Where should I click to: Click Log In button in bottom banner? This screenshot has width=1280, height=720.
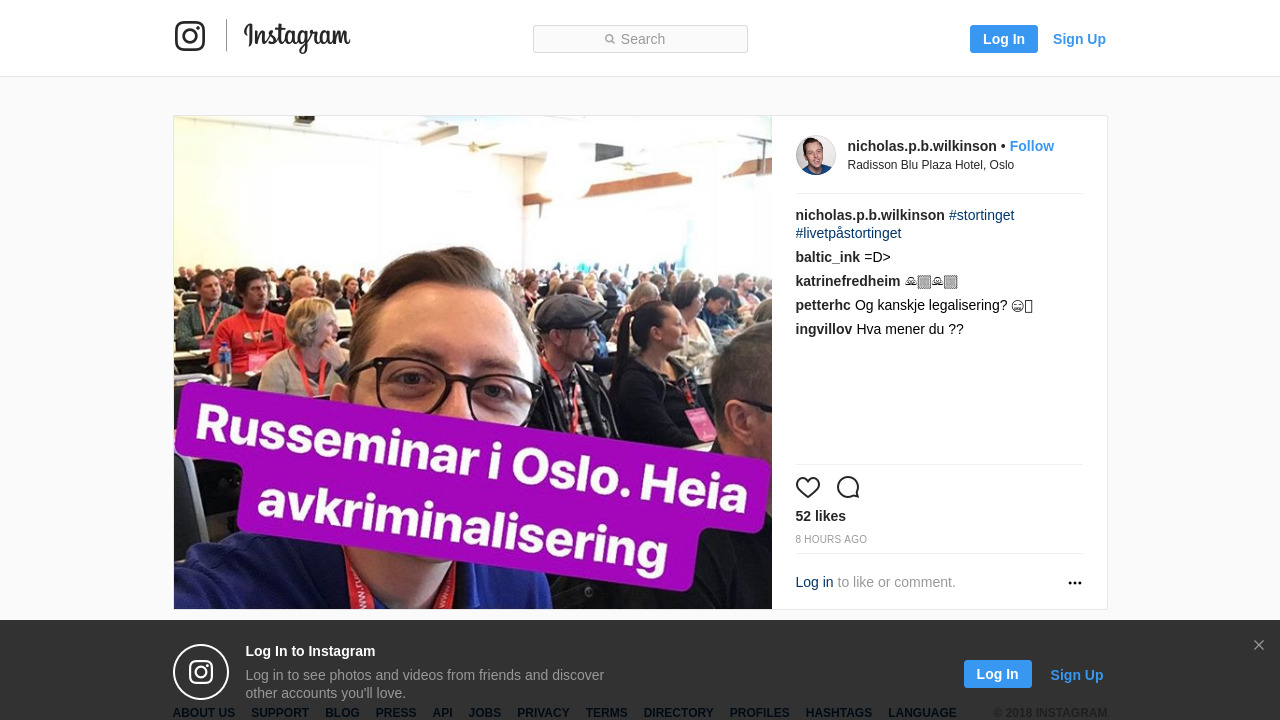pyautogui.click(x=998, y=674)
